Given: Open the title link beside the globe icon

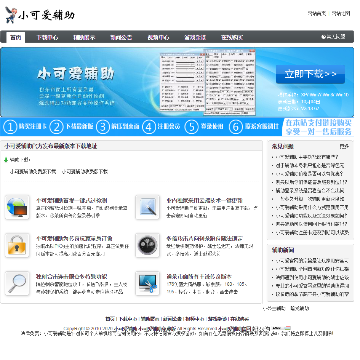Looking at the screenshot, I should pos(71,201).
